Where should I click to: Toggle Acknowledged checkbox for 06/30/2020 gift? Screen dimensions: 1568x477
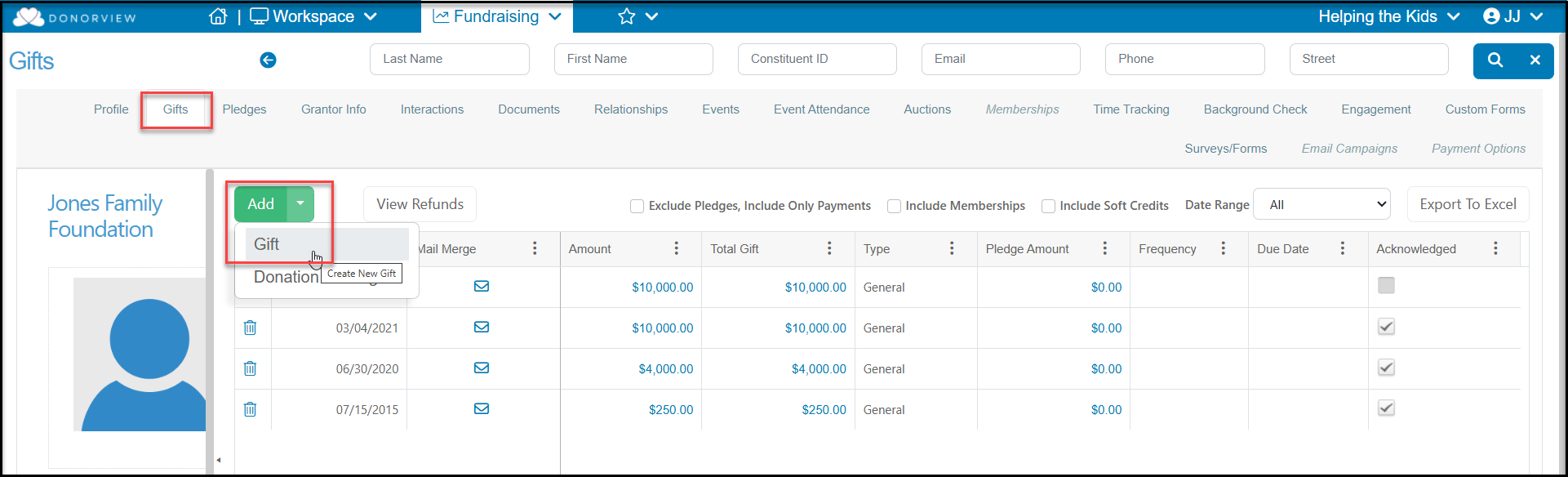point(1386,367)
